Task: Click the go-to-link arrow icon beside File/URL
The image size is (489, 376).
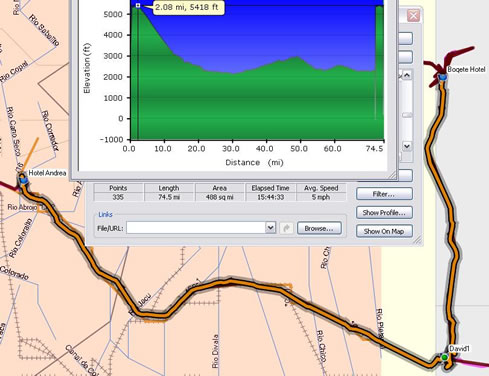Action: pos(286,228)
